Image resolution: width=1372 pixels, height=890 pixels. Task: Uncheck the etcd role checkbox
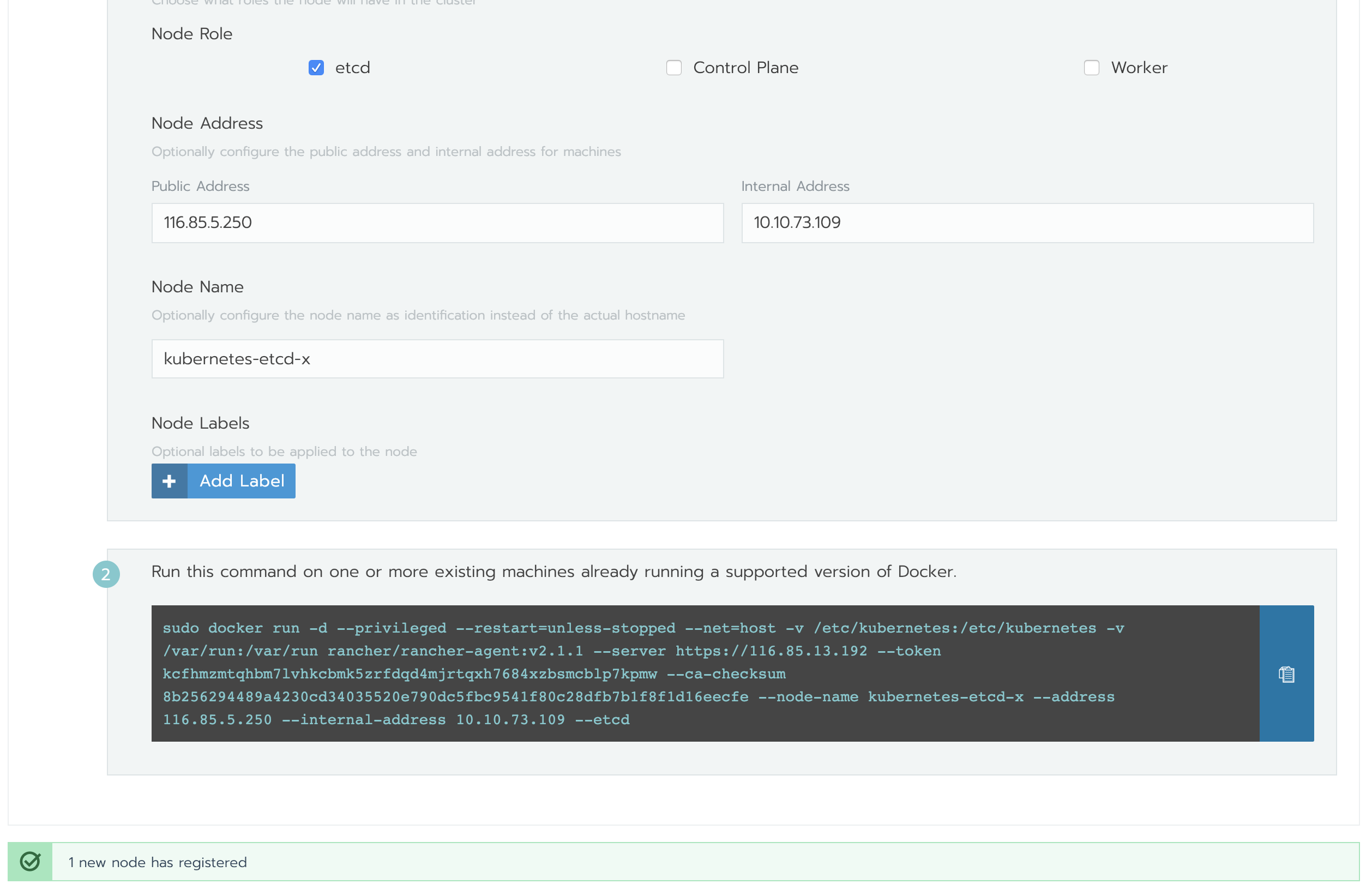pyautogui.click(x=316, y=68)
